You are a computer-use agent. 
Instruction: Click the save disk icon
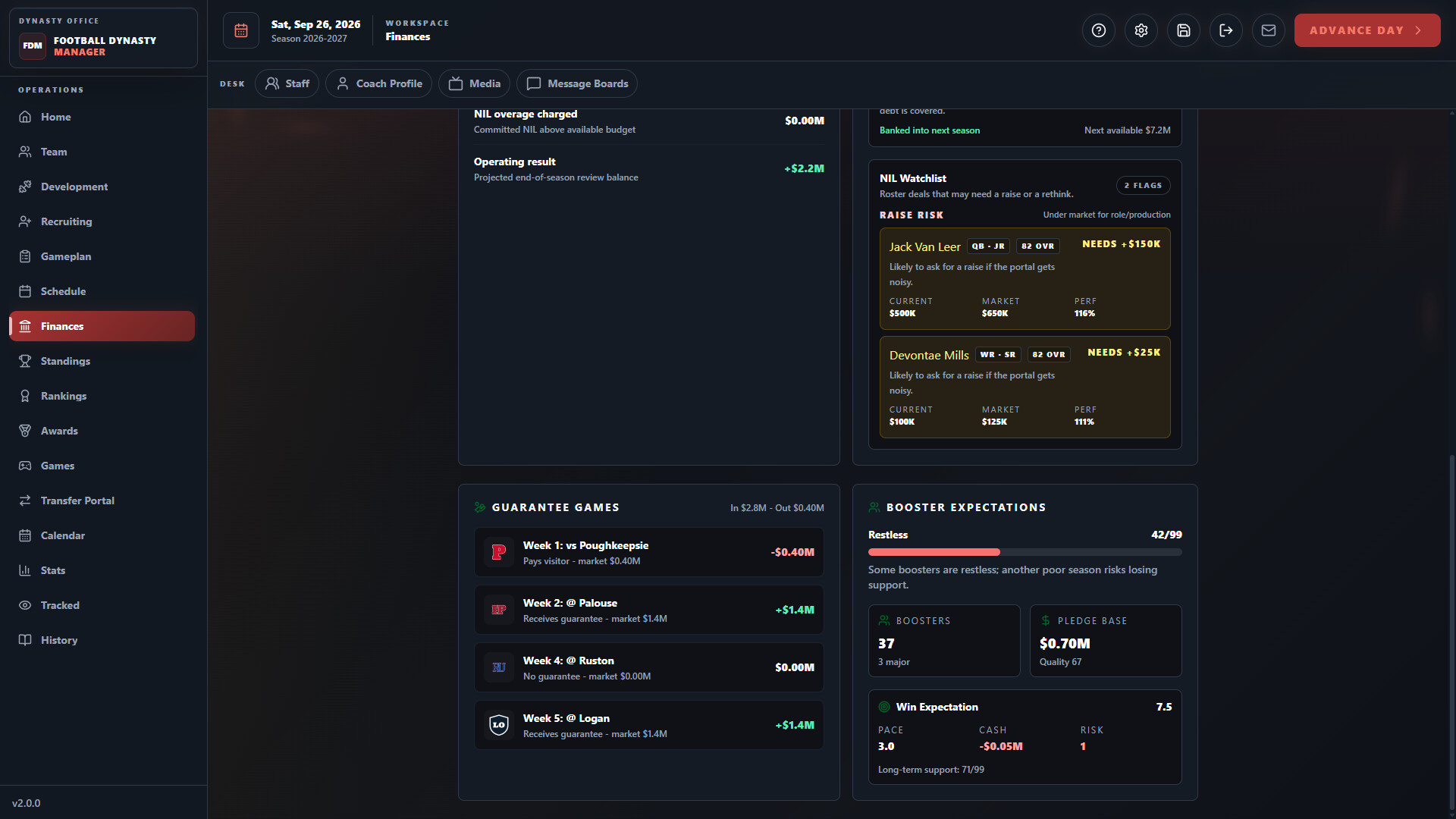click(x=1184, y=30)
